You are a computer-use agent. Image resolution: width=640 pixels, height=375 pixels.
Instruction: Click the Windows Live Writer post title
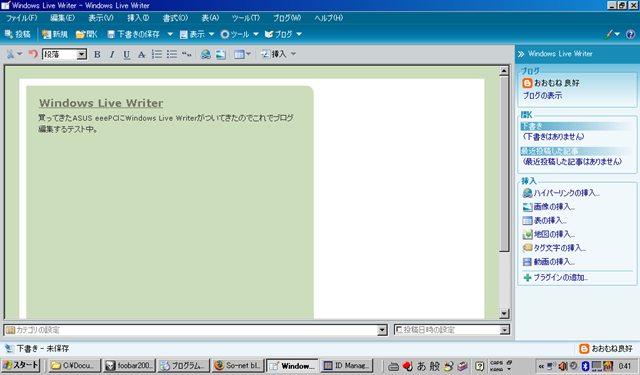(x=101, y=103)
